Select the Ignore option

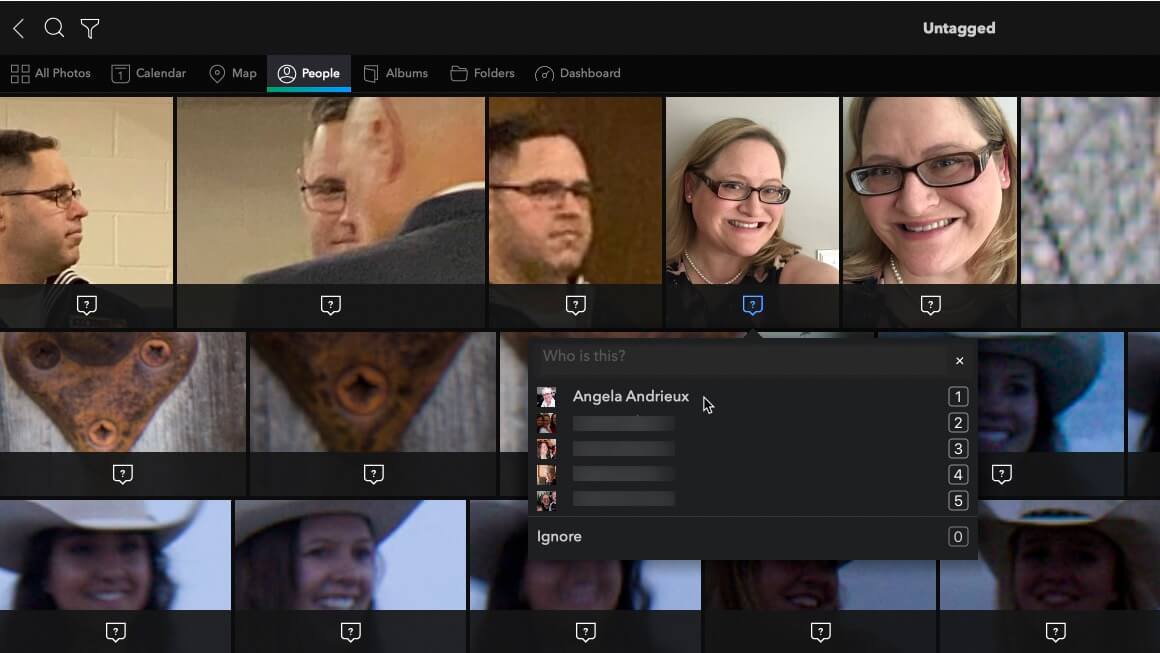click(x=559, y=537)
